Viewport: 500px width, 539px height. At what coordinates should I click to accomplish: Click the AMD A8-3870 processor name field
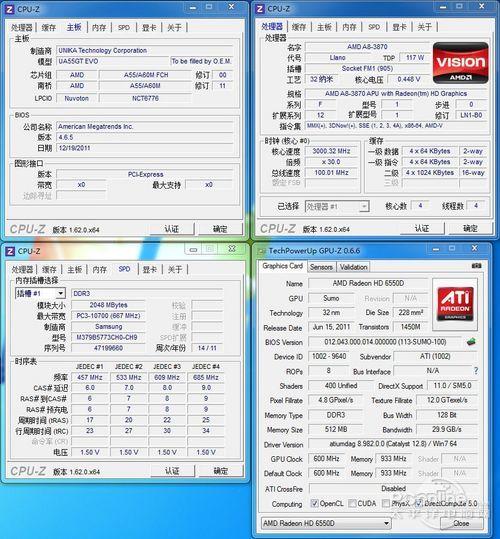367,47
